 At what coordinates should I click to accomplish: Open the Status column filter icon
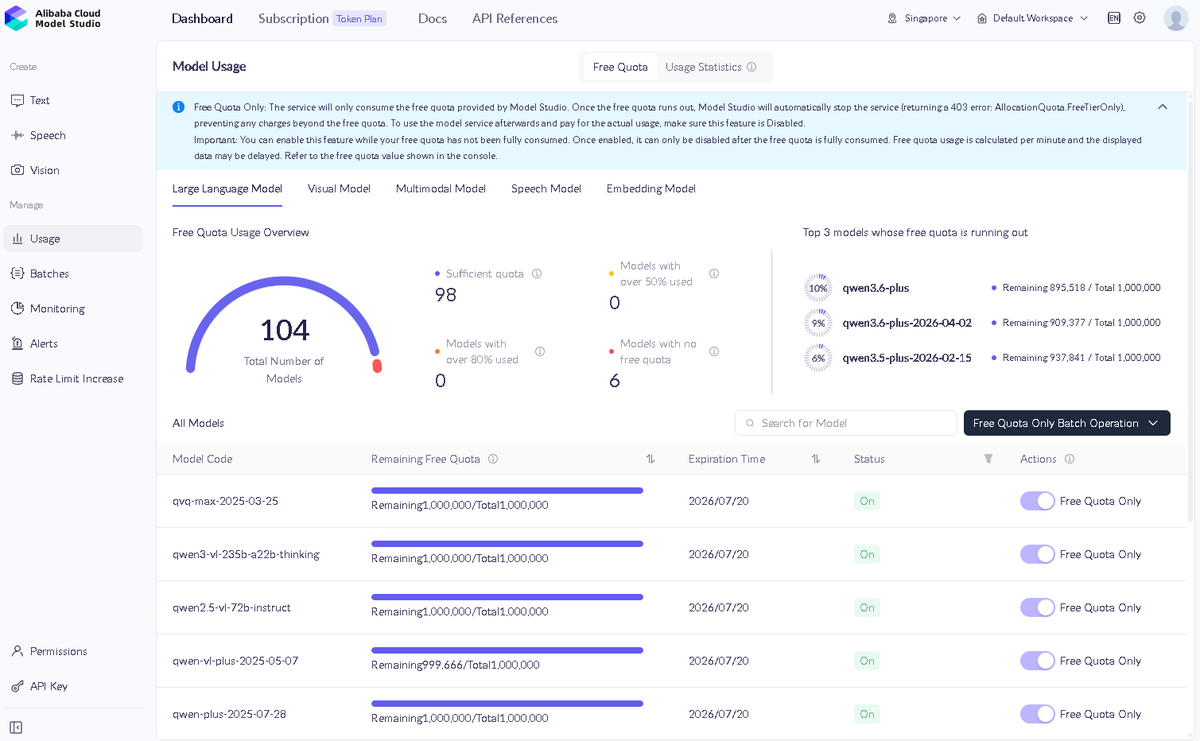(x=988, y=459)
